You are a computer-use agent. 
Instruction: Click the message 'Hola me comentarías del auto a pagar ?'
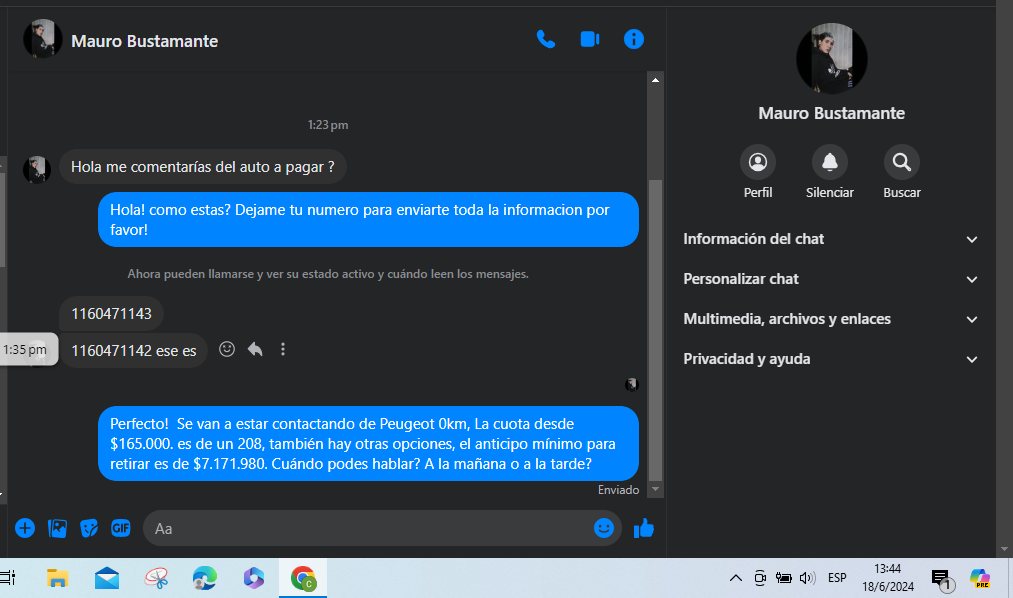pyautogui.click(x=203, y=167)
